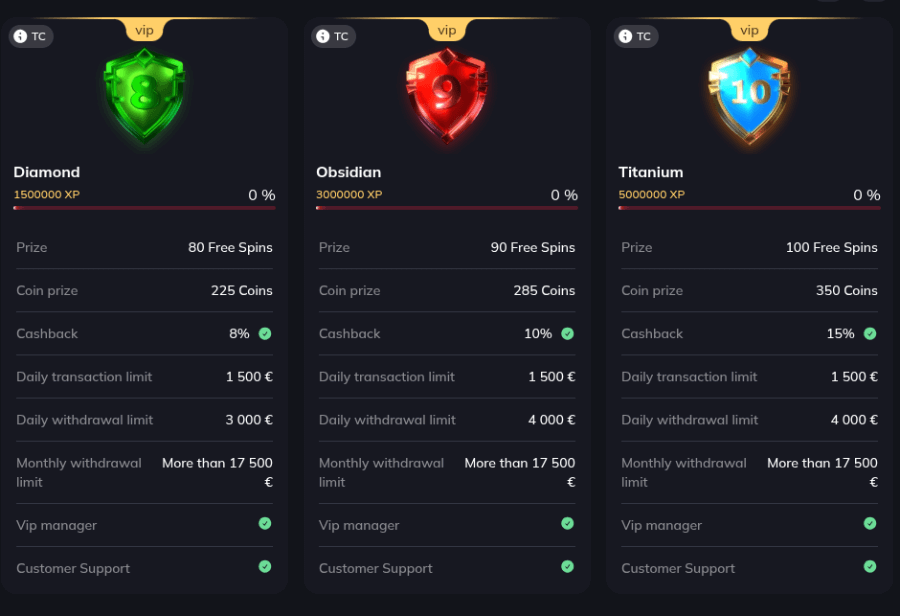Click the 1500000 XP label on Diamond
This screenshot has width=900, height=616.
click(x=47, y=194)
